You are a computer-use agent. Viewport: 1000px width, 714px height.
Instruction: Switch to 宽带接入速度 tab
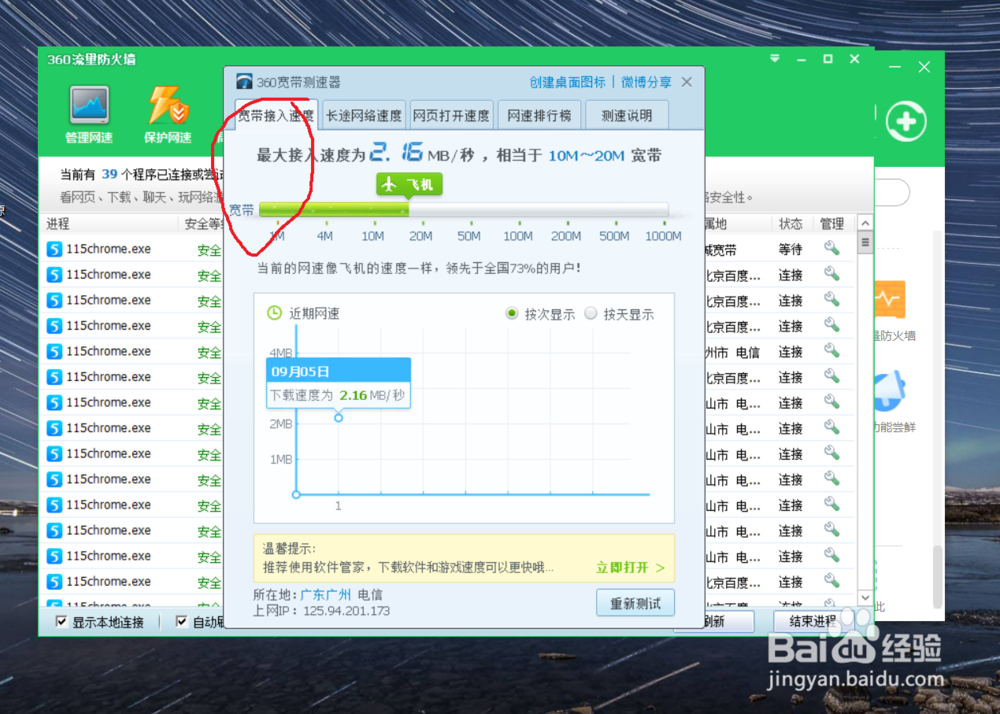[x=276, y=115]
